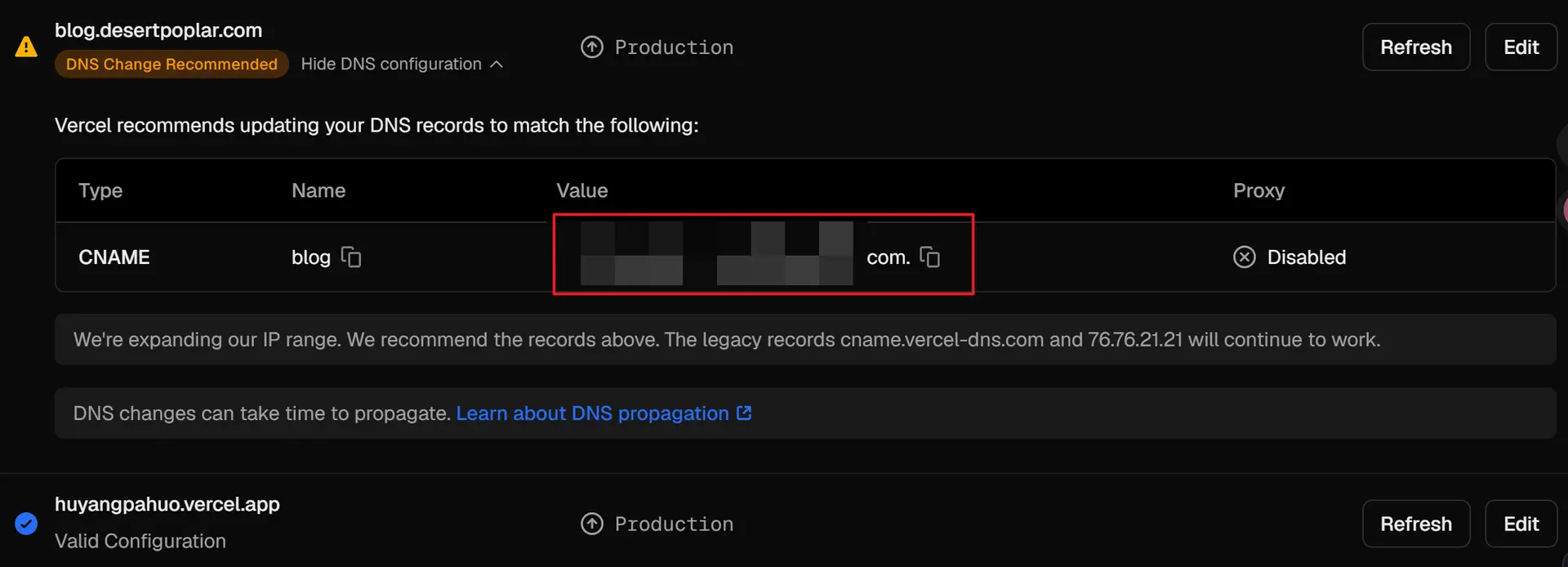The image size is (1568, 567).
Task: Click the yellow warning triangle icon
Action: coord(26,47)
